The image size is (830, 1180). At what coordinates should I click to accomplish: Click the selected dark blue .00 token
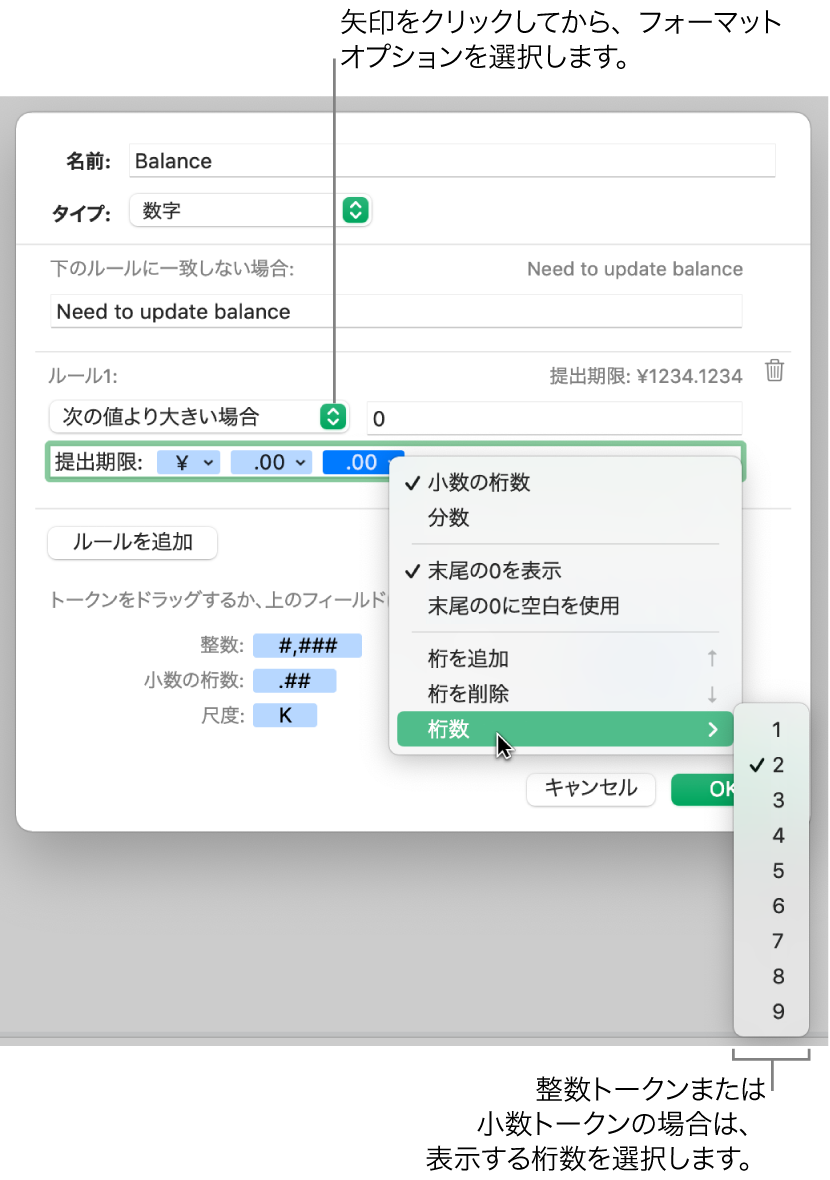363,462
